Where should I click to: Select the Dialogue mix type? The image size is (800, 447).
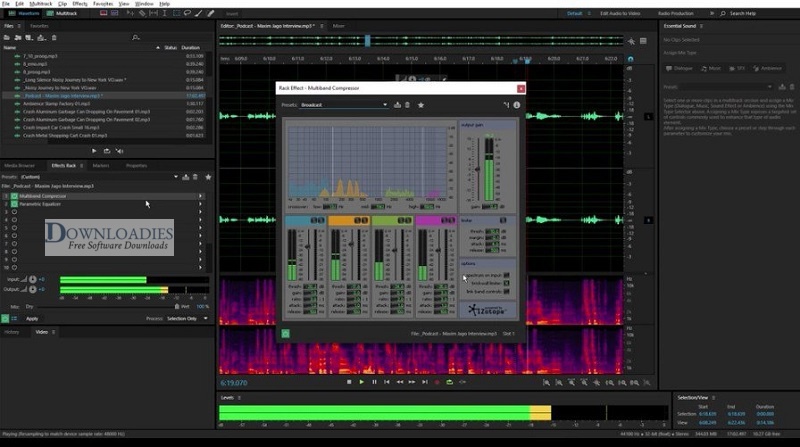[680, 68]
